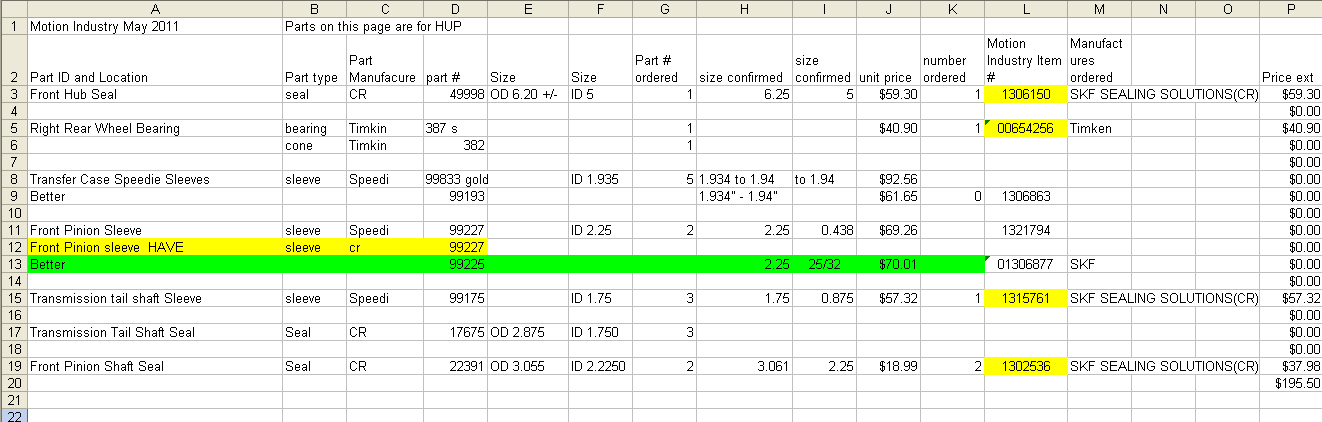1322x422 pixels.
Task: Select row 22 header
Action: [13, 415]
